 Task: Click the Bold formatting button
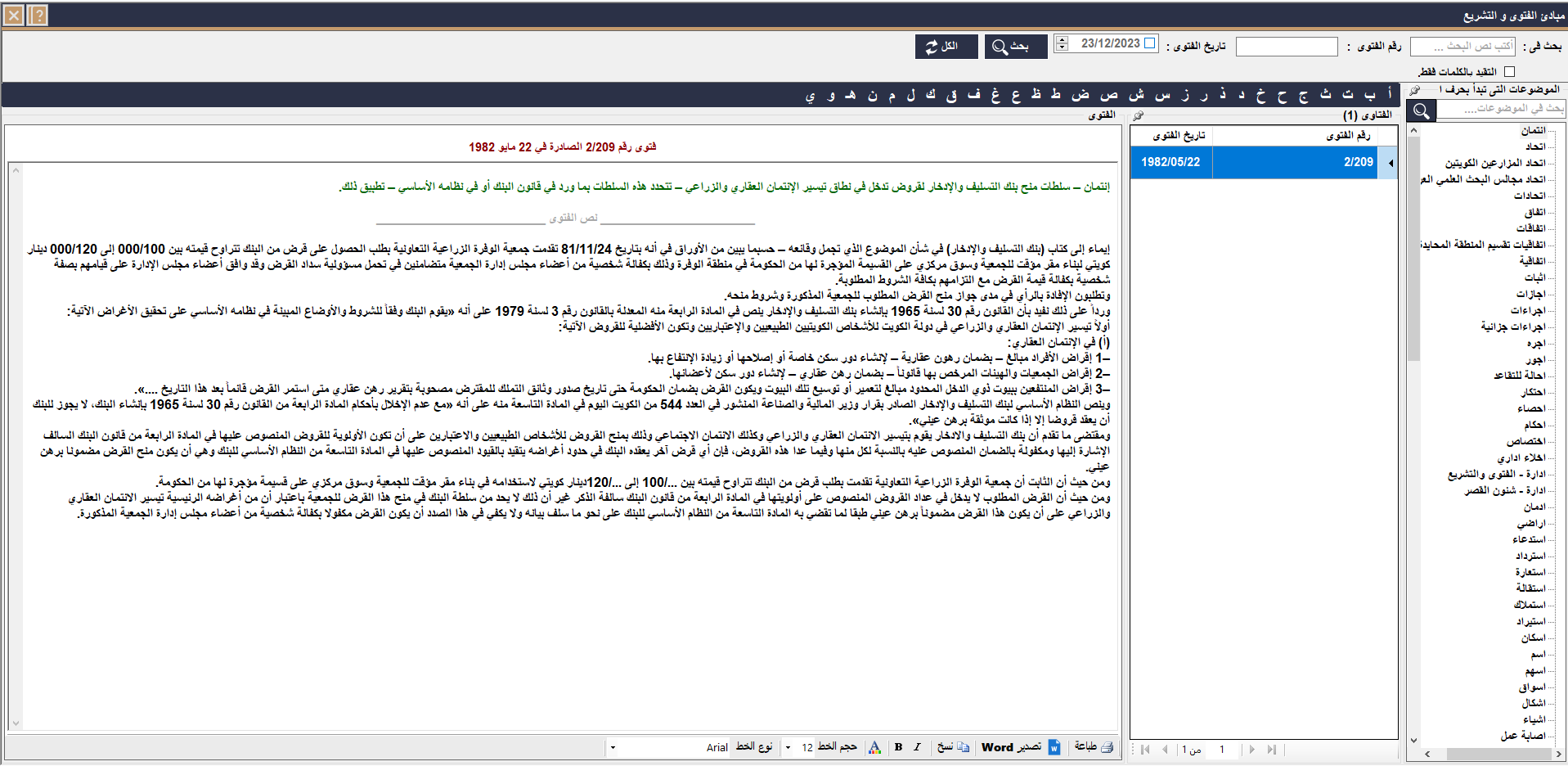click(x=898, y=747)
